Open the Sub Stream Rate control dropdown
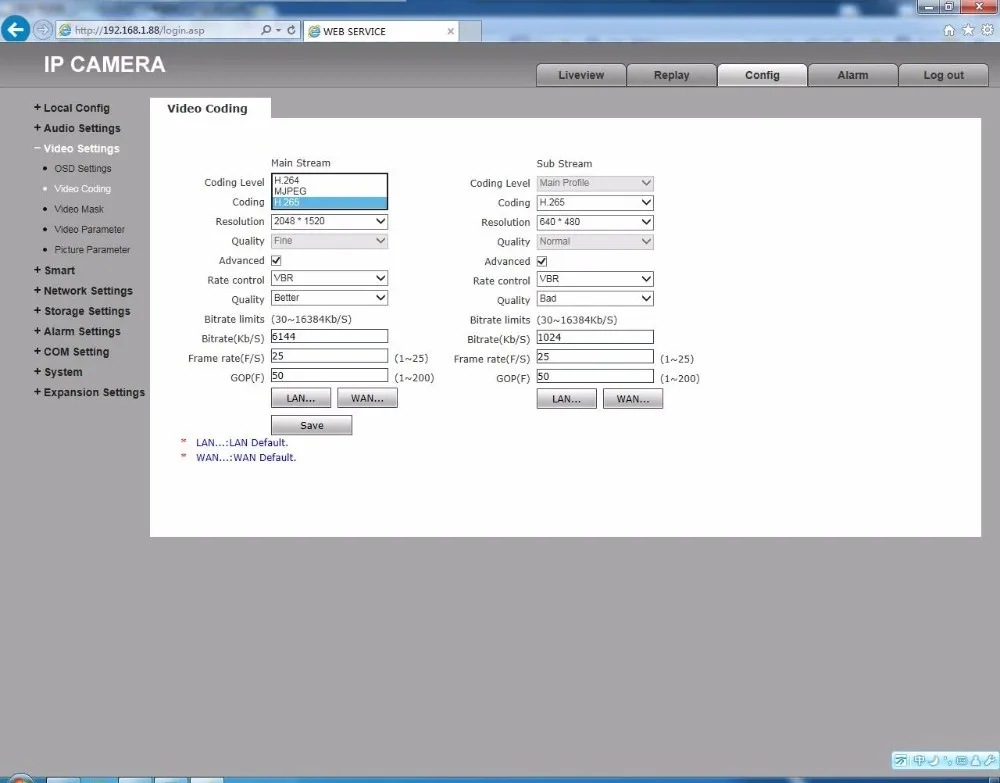This screenshot has width=1000, height=783. [x=595, y=279]
